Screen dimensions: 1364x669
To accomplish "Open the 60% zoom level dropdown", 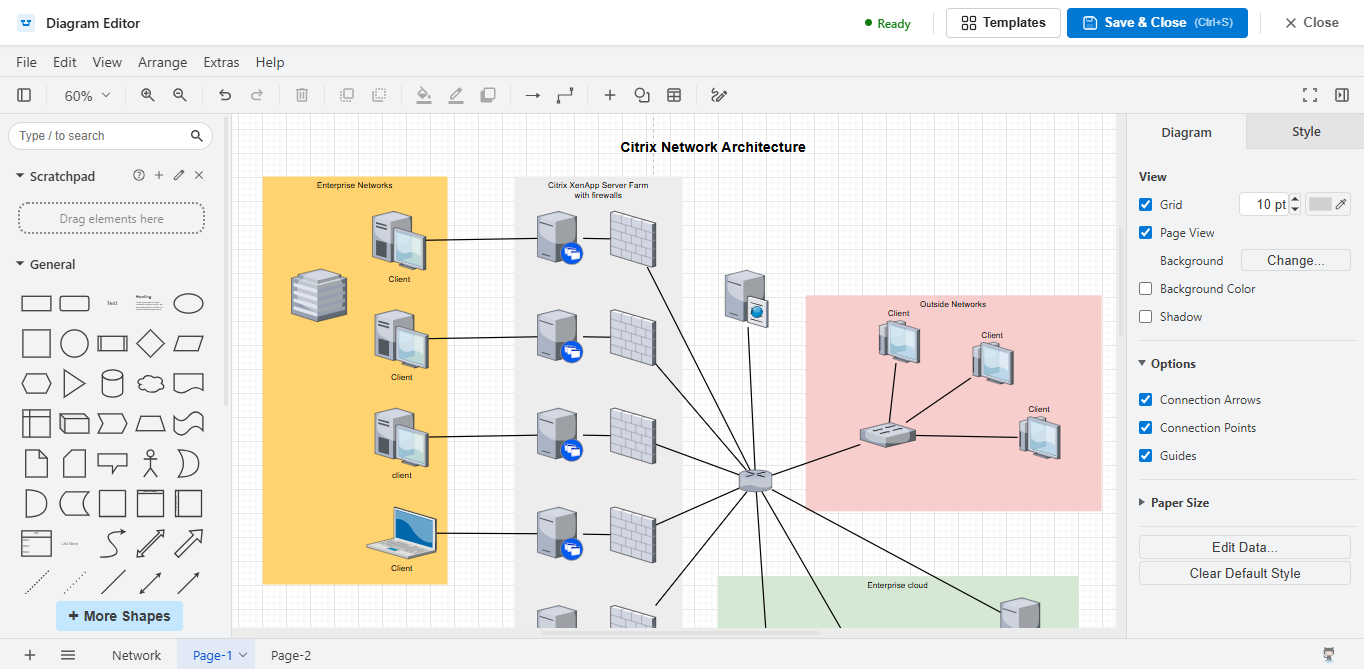I will point(87,96).
